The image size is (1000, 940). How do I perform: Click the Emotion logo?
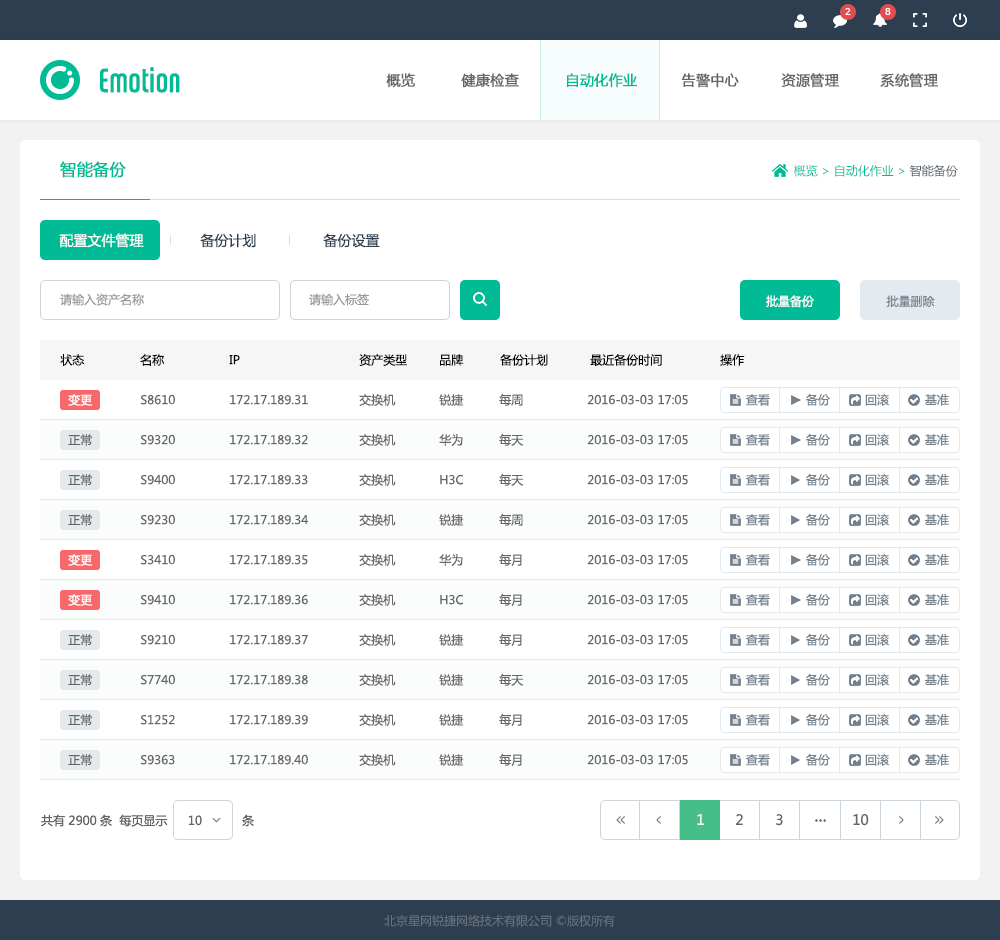pos(110,80)
